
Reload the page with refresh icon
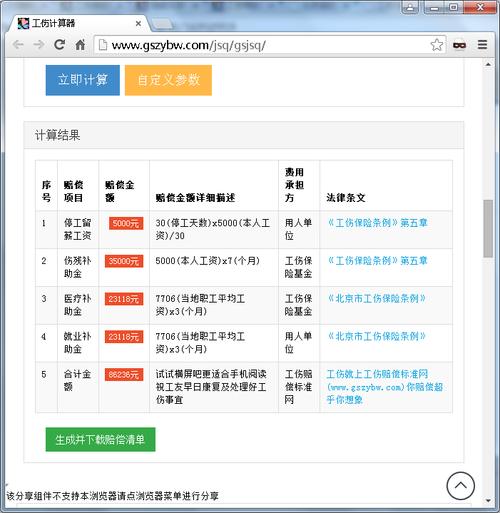tap(60, 44)
